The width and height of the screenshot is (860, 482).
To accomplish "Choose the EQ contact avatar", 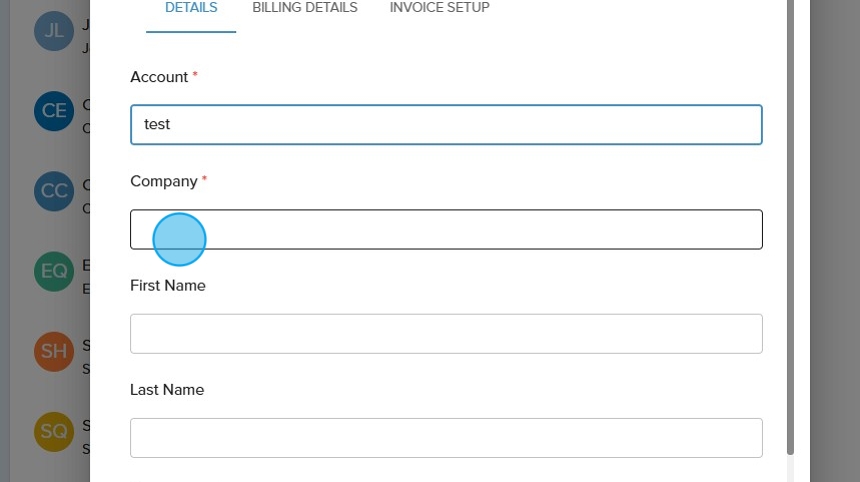I will [54, 271].
